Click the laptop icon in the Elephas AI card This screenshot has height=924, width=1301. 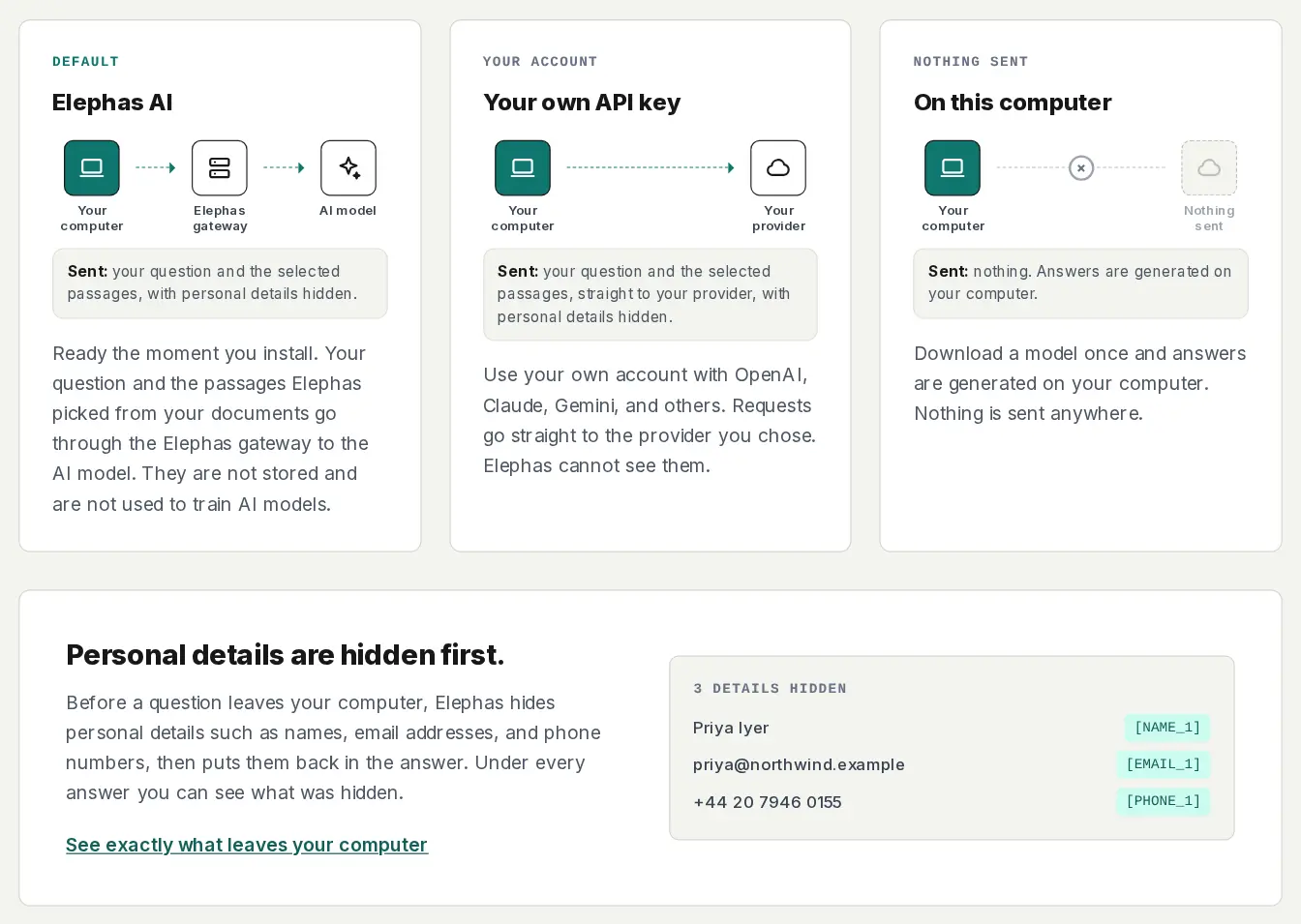[92, 168]
